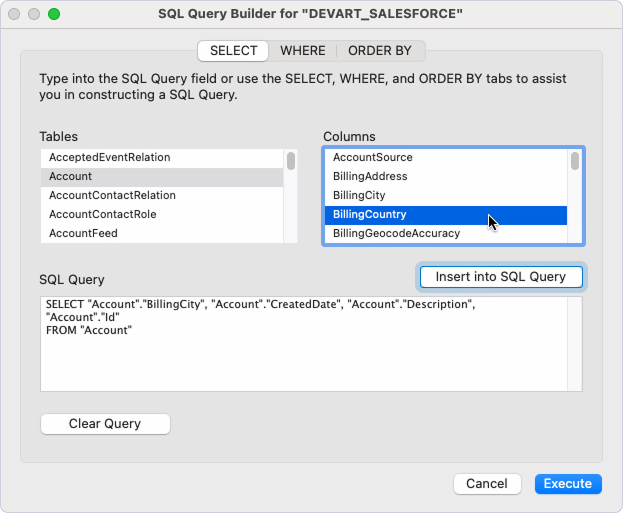Click the Tables list scrollbar thumb
623x513 pixels.
tap(291, 161)
